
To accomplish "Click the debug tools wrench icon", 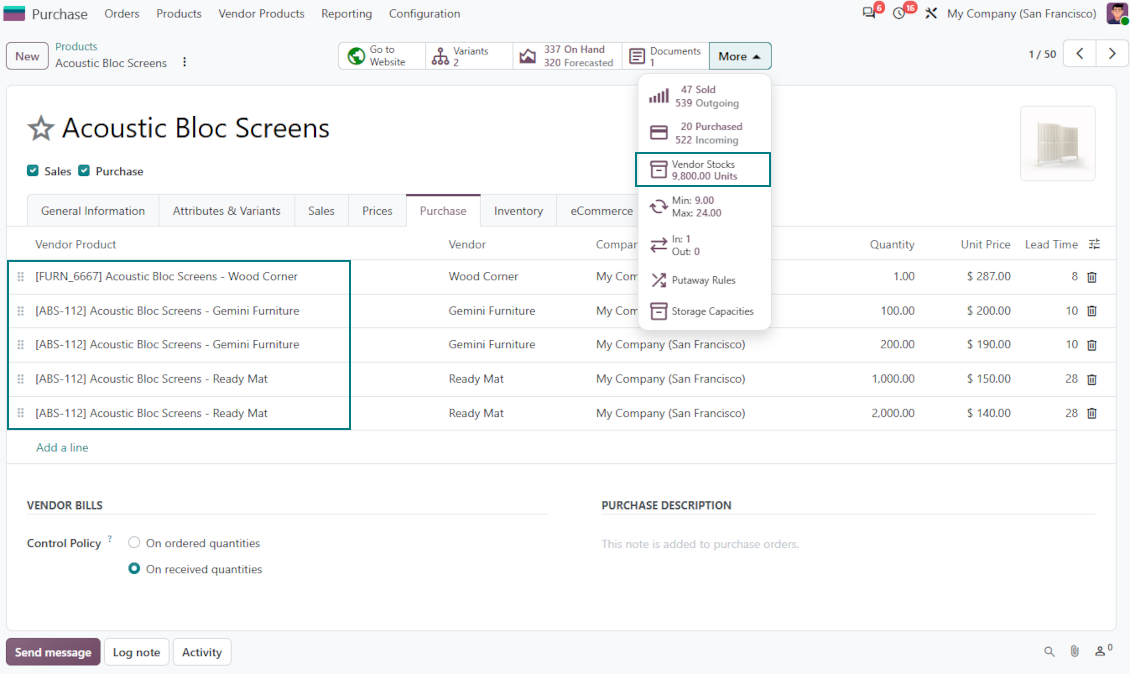I will tap(931, 13).
